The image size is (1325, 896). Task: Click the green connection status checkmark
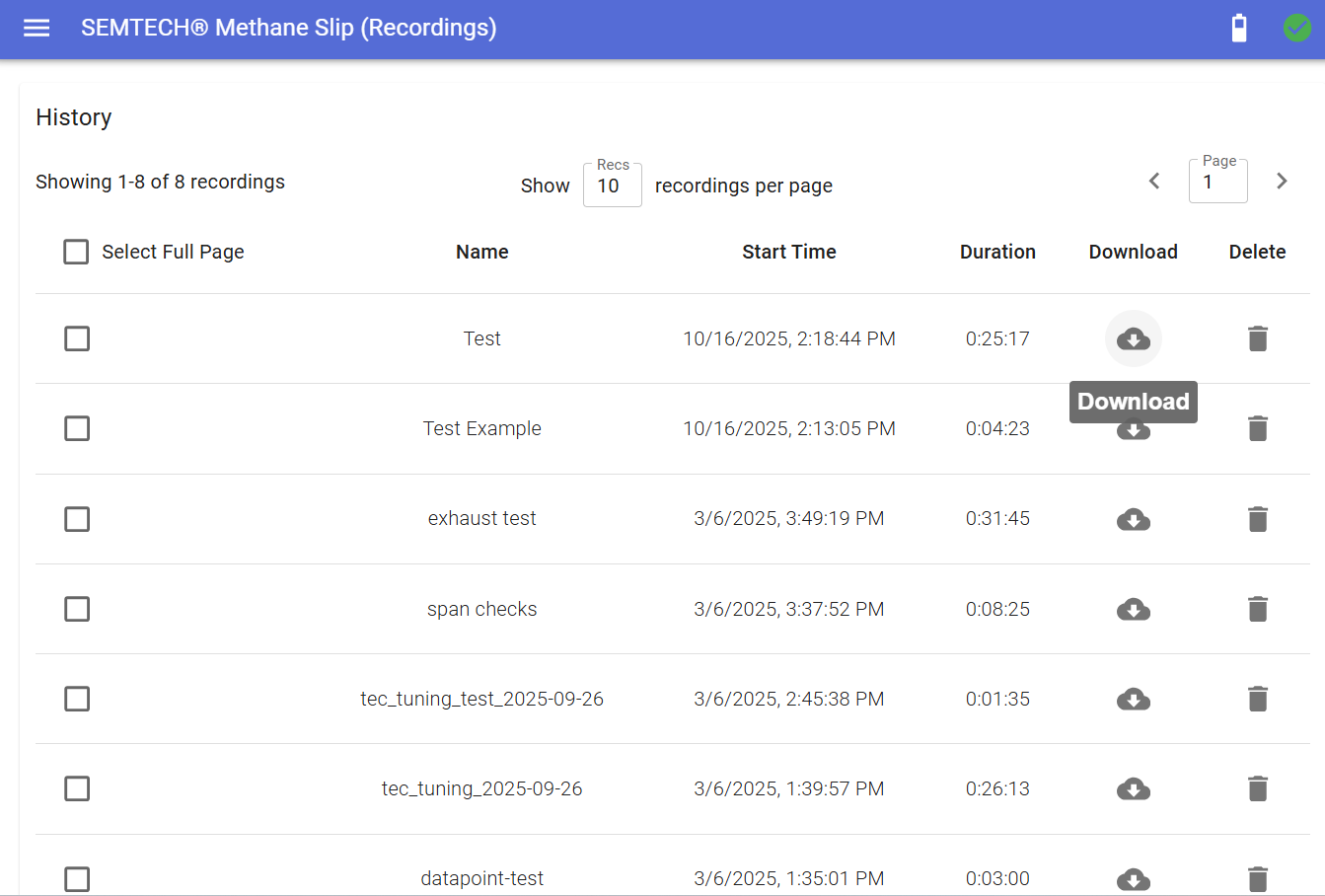tap(1297, 28)
